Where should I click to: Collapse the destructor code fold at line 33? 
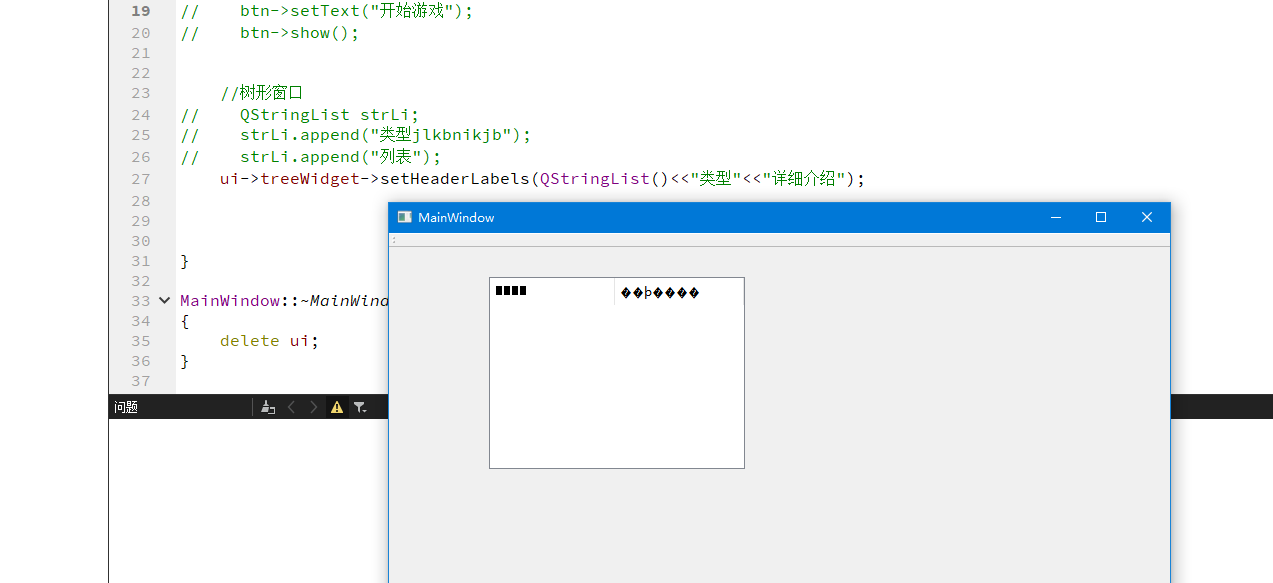coord(163,300)
